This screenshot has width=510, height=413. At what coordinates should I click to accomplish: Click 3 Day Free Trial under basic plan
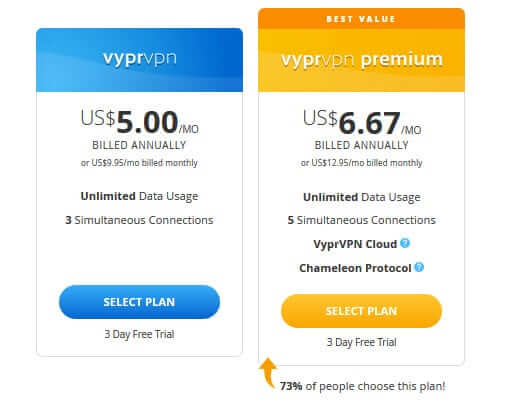(x=139, y=334)
